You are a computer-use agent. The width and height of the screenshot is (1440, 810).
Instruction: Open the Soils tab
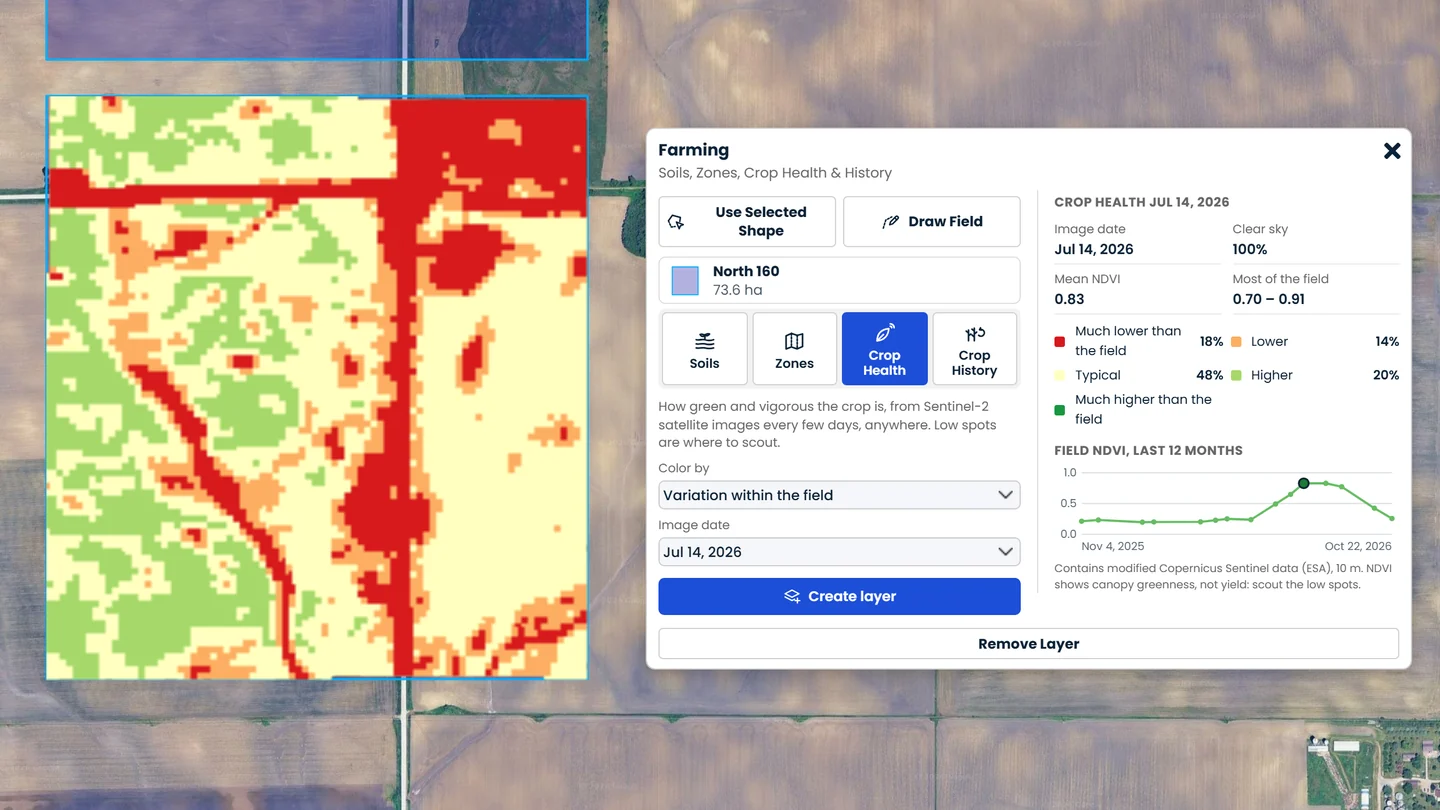pos(704,349)
